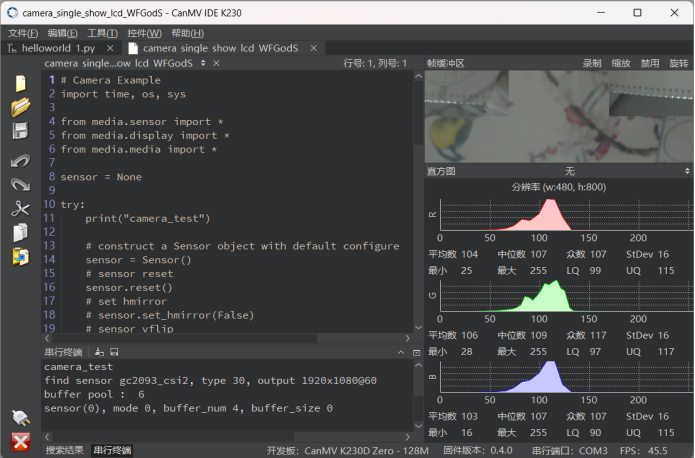Click the FPS 45.5 status entry
695x458 pixels.
[x=644, y=451]
